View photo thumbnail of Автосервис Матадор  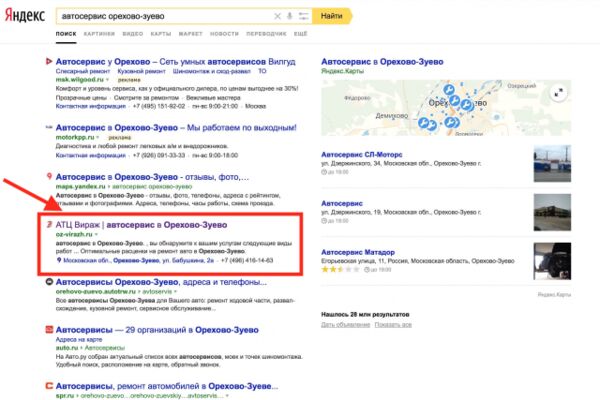click(x=552, y=261)
